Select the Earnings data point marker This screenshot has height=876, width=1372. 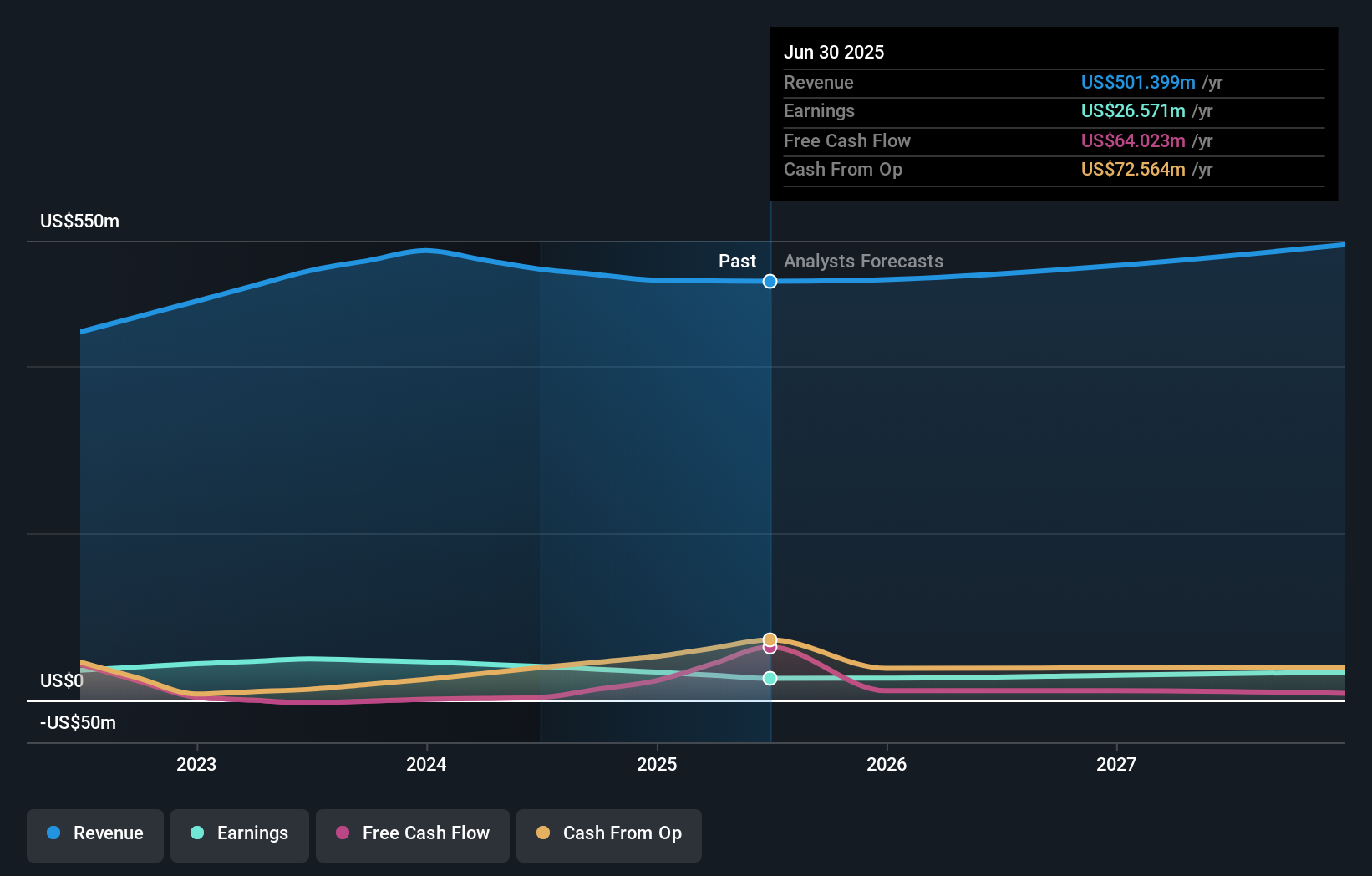click(x=770, y=678)
